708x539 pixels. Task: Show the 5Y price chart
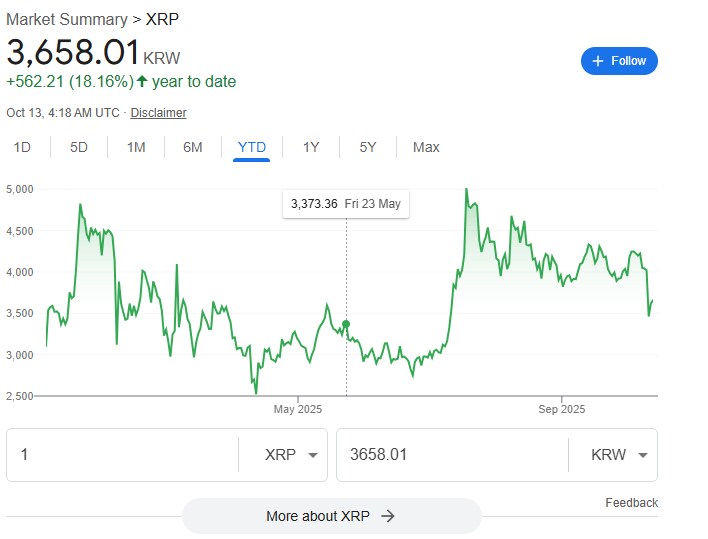tap(368, 147)
